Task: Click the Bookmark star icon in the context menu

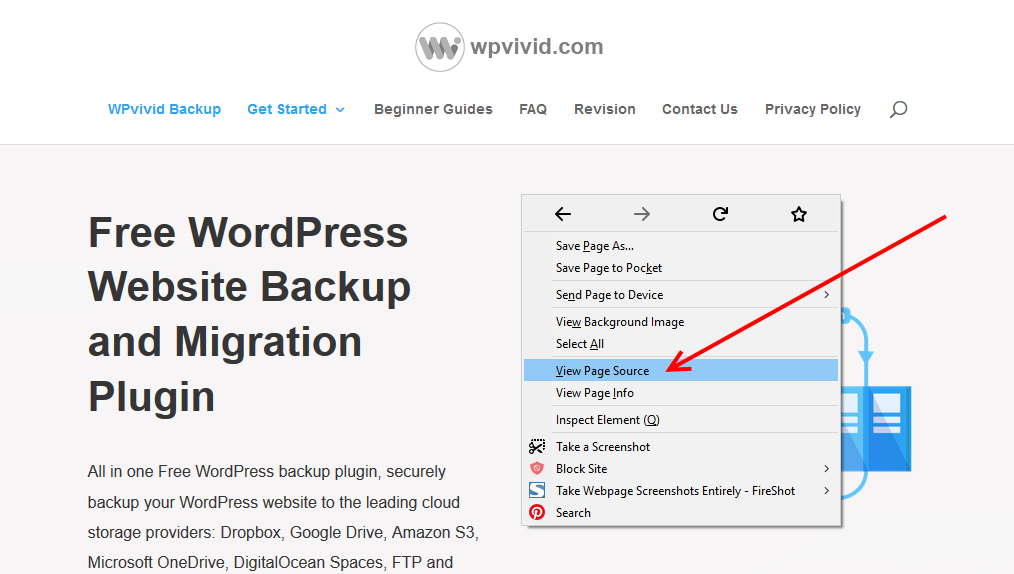Action: (799, 214)
